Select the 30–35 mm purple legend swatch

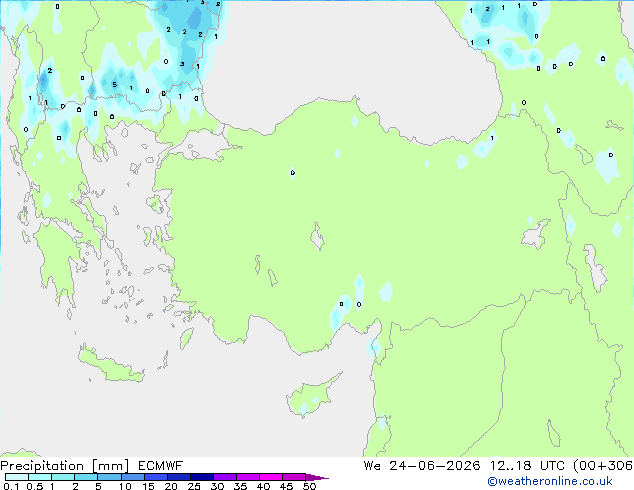click(x=224, y=477)
